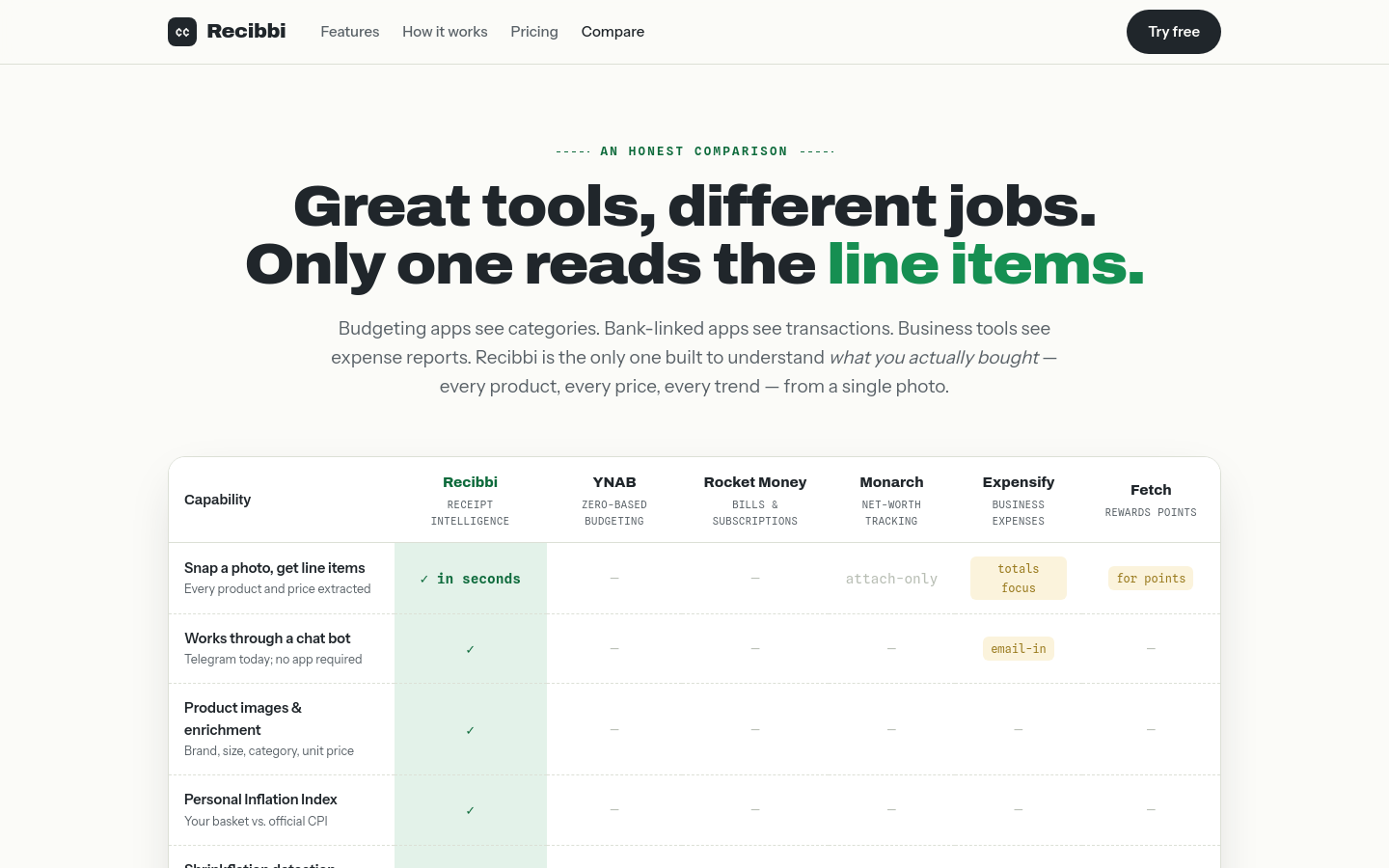Viewport: 1389px width, 868px height.
Task: Click the 'in seconds' Recibbi cell
Action: (471, 579)
